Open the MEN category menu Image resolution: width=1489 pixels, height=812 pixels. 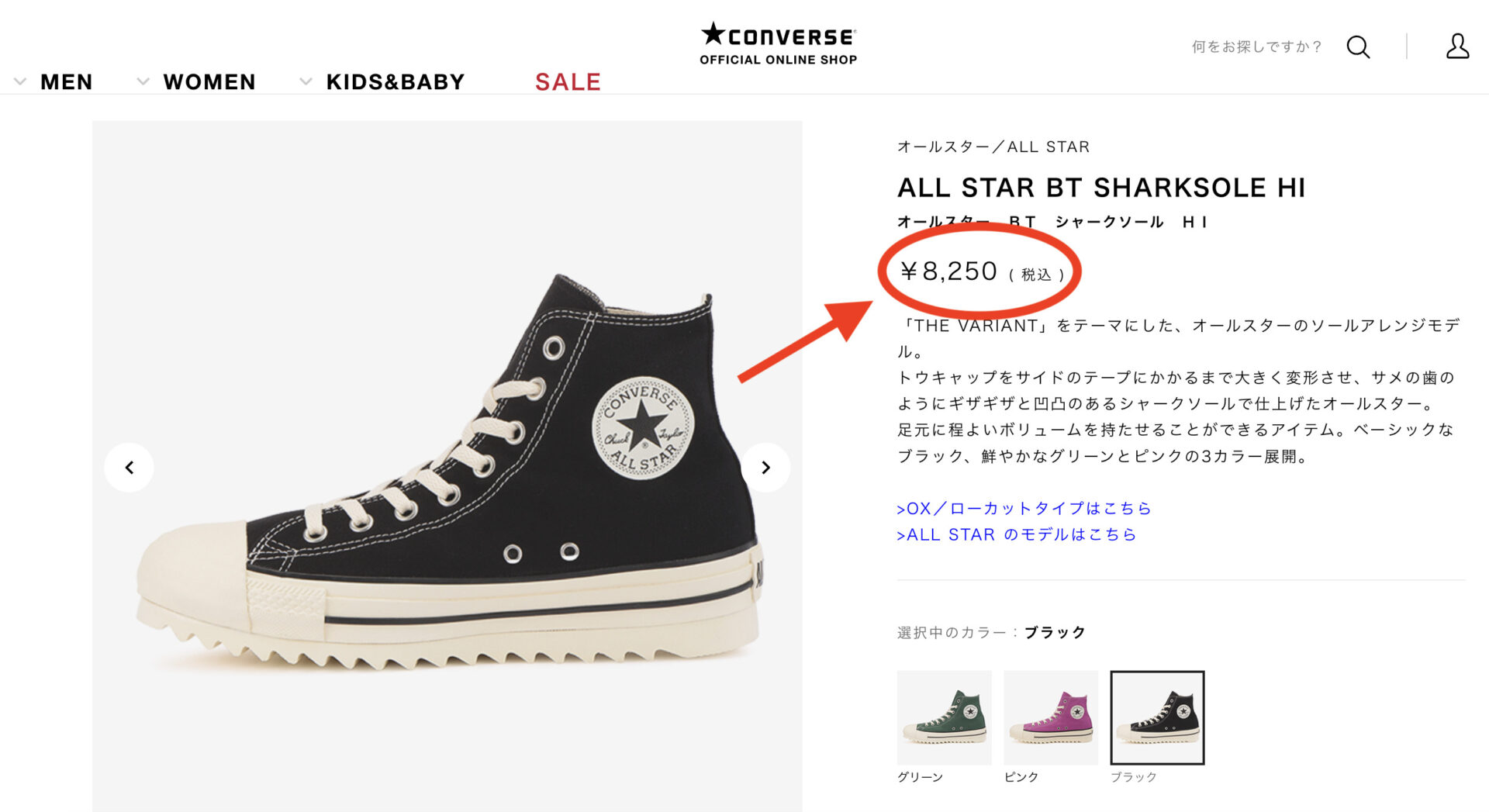(66, 81)
